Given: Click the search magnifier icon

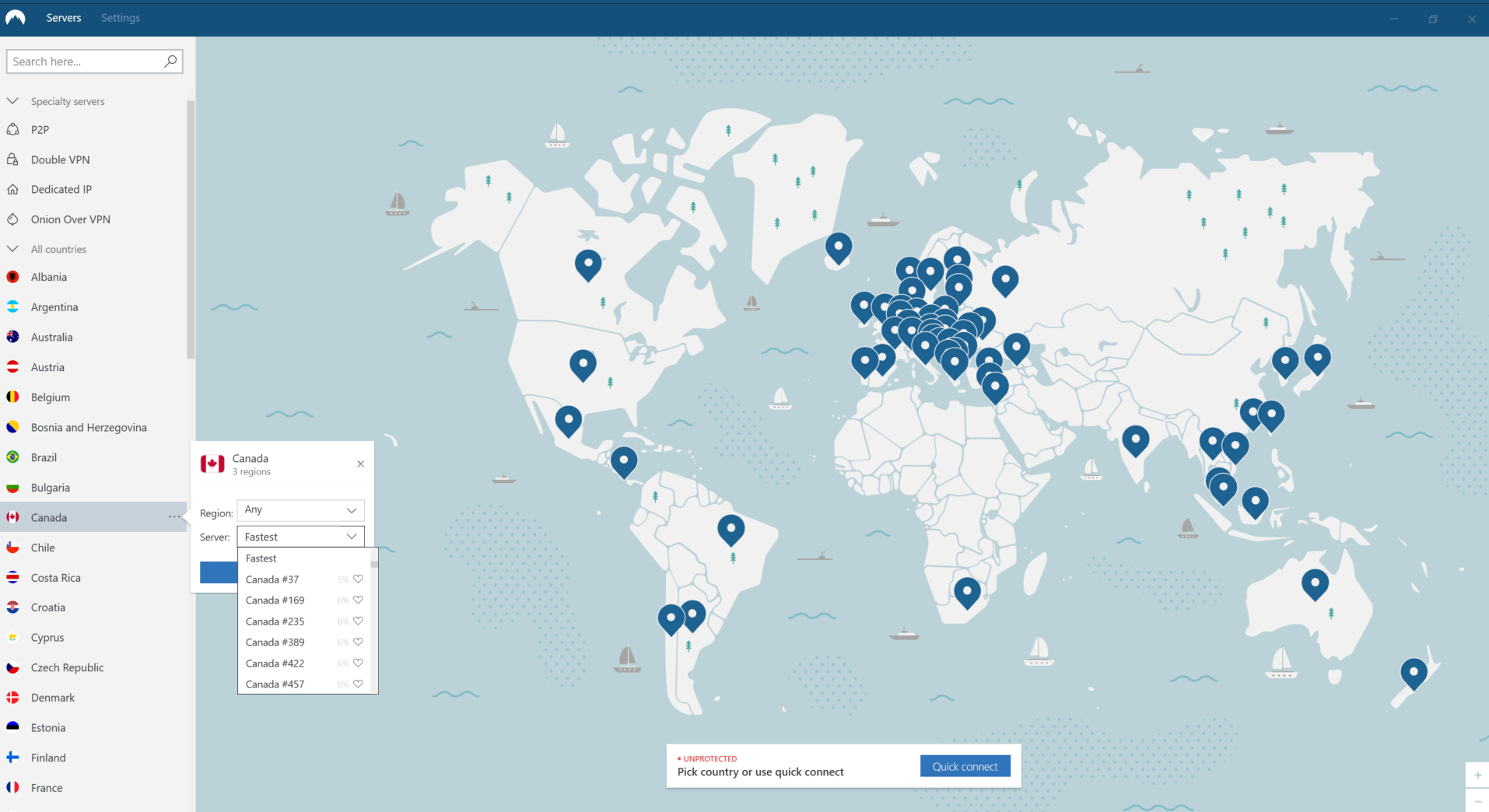Looking at the screenshot, I should pyautogui.click(x=170, y=61).
